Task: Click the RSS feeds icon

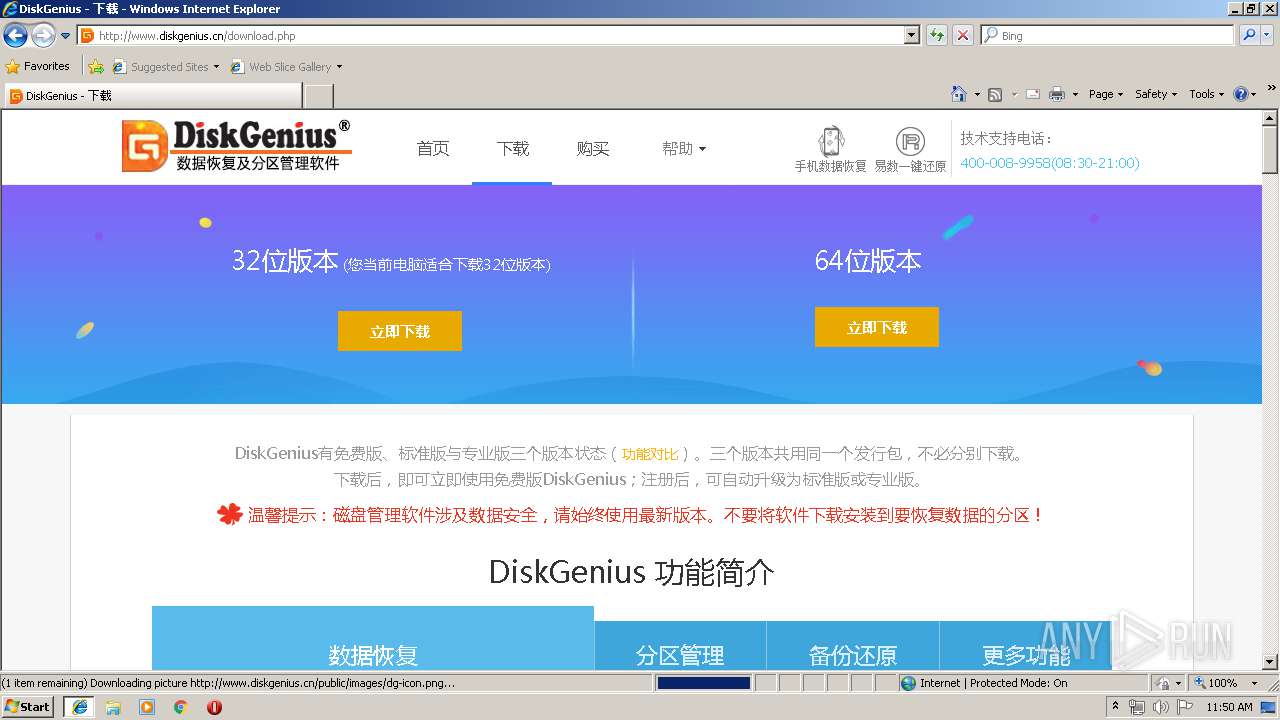Action: coord(995,94)
